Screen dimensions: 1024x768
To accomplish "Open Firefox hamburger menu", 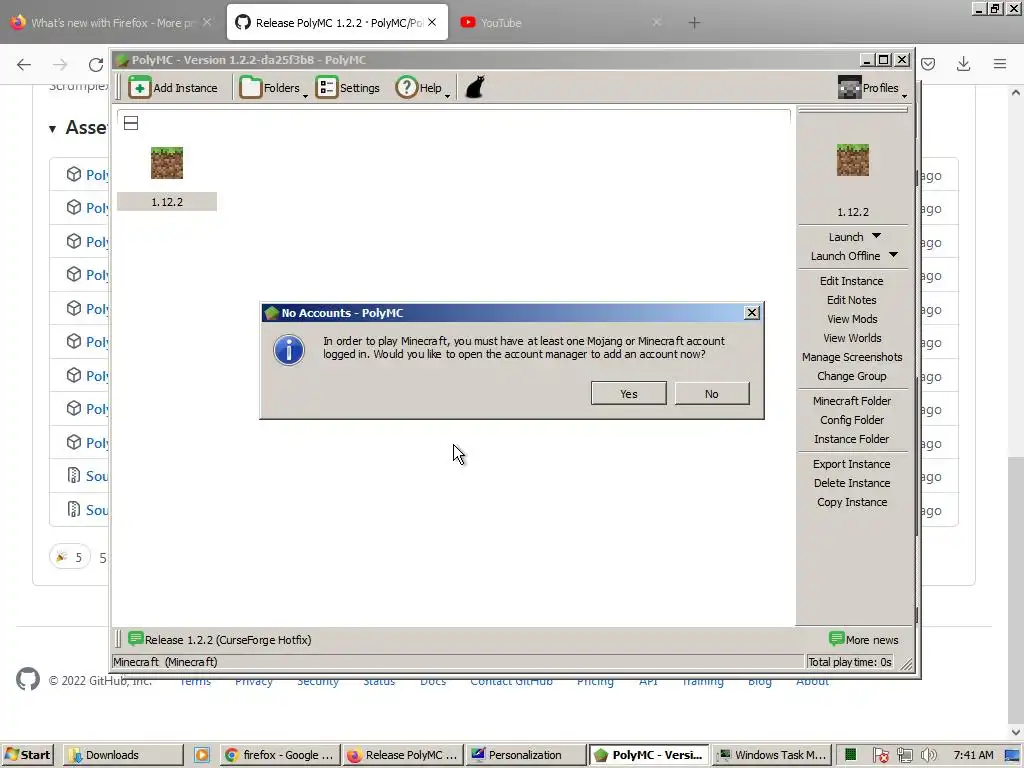I will tap(1000, 64).
